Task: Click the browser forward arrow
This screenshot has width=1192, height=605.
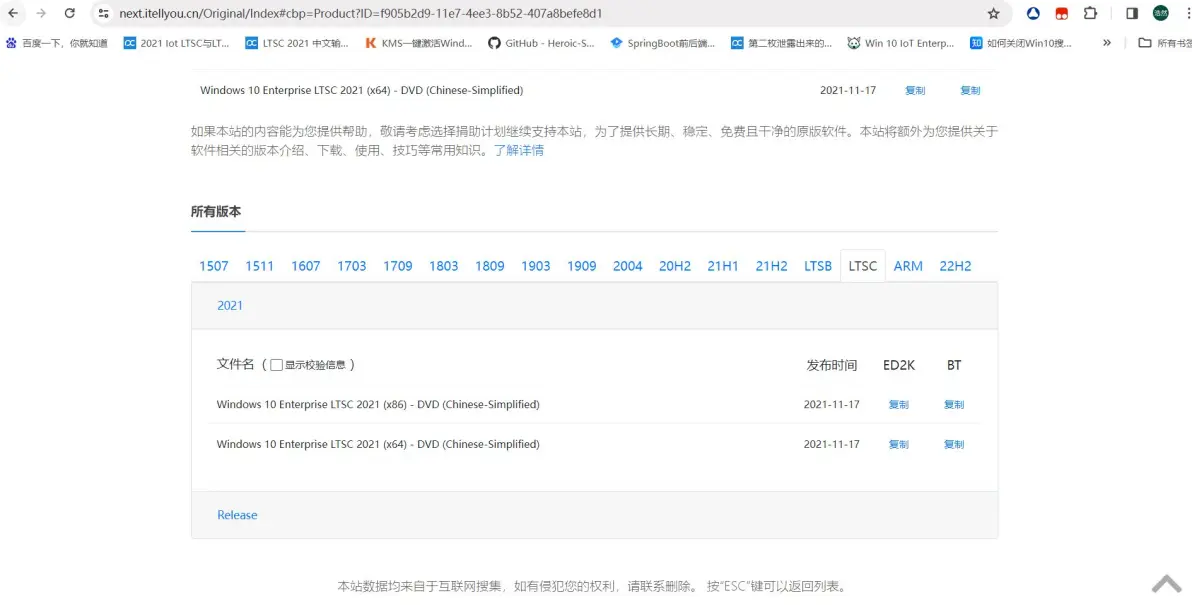Action: coord(41,13)
